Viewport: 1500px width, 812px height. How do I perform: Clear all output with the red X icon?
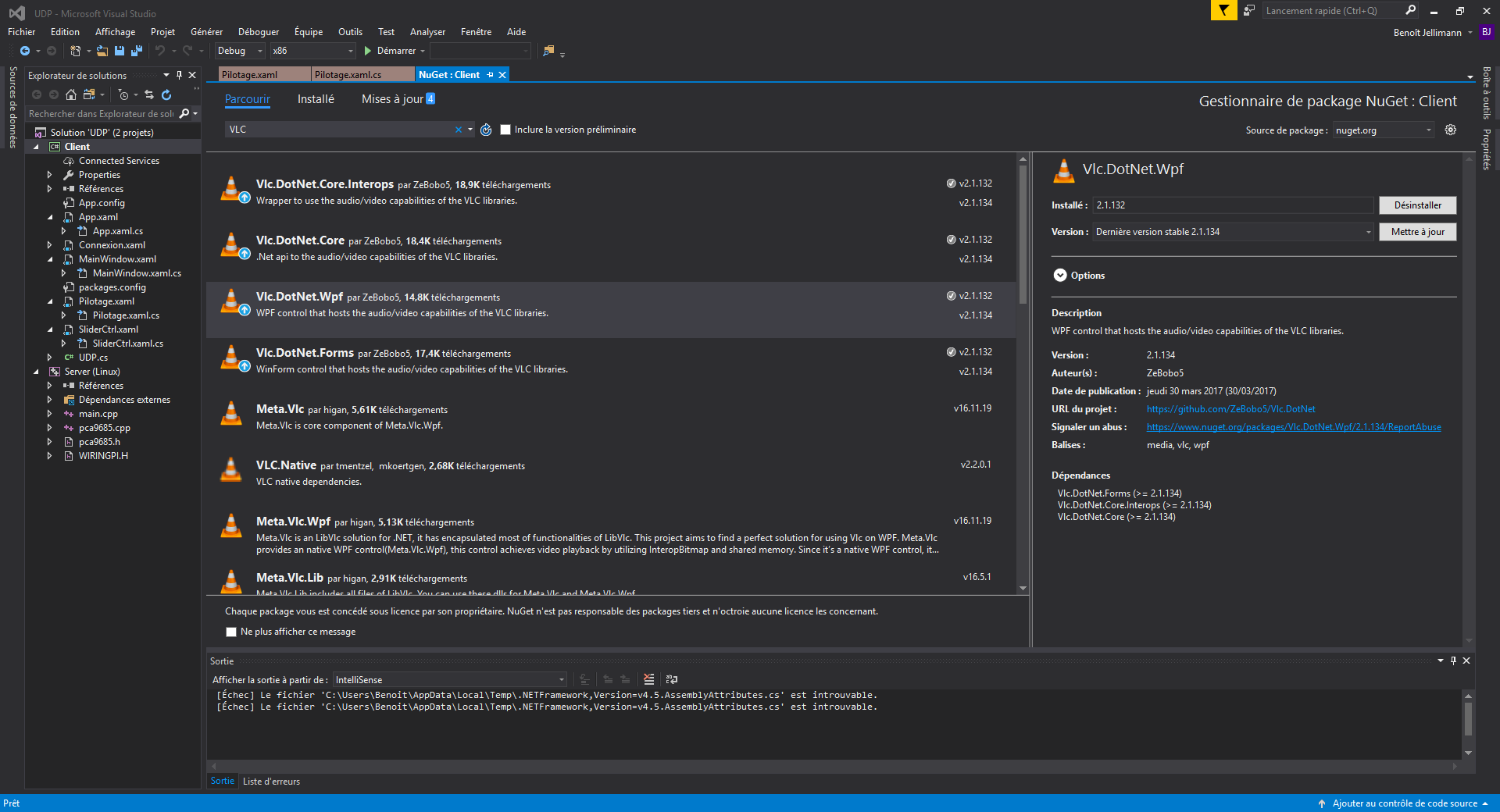(648, 679)
